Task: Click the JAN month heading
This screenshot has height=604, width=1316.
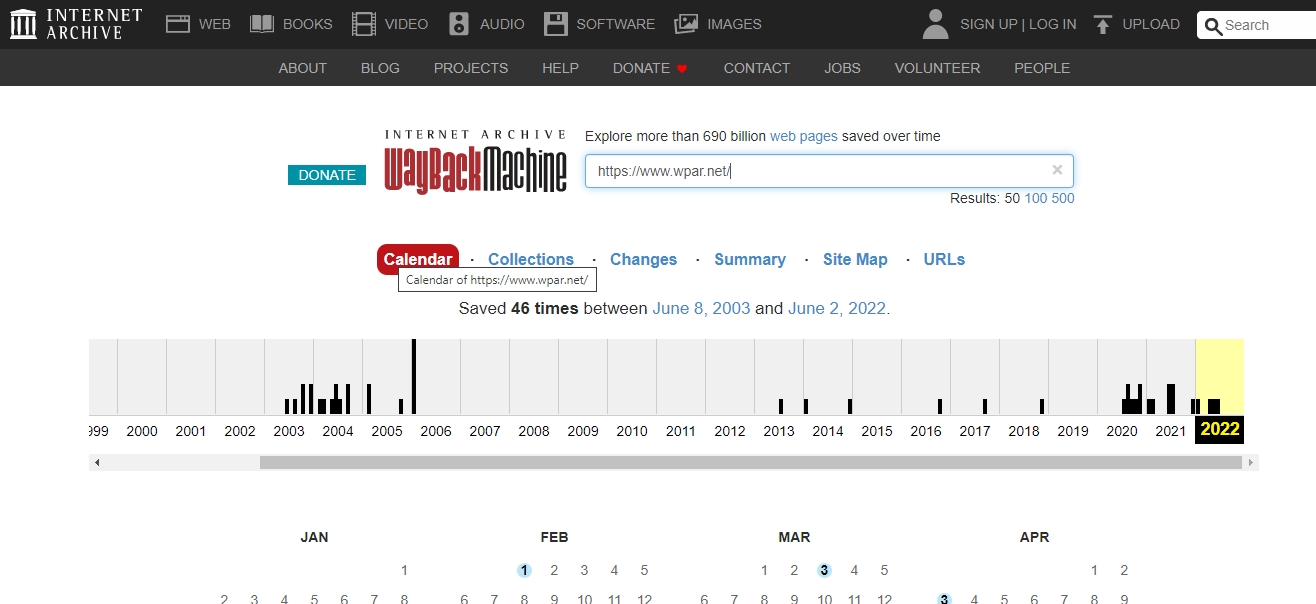Action: (314, 537)
